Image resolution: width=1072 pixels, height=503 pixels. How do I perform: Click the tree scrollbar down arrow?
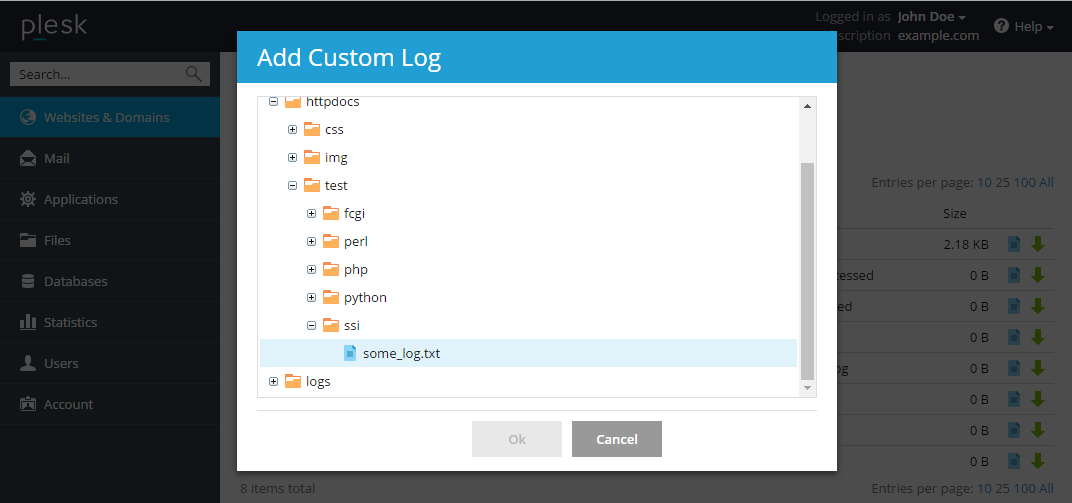(x=807, y=387)
